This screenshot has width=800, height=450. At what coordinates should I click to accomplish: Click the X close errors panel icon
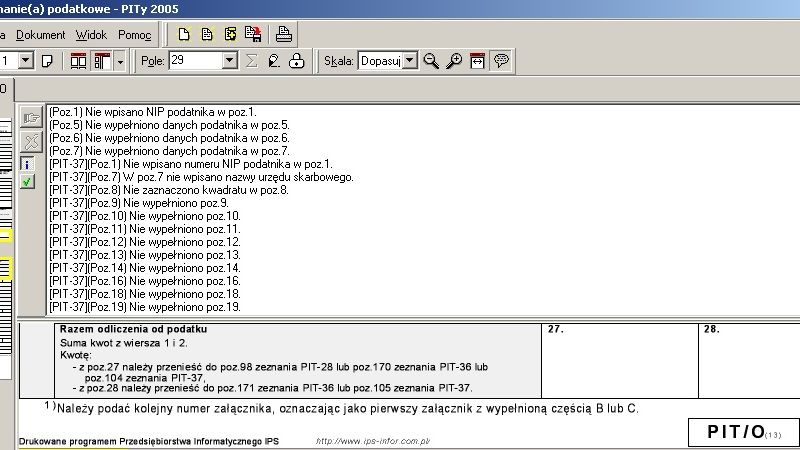[x=31, y=141]
